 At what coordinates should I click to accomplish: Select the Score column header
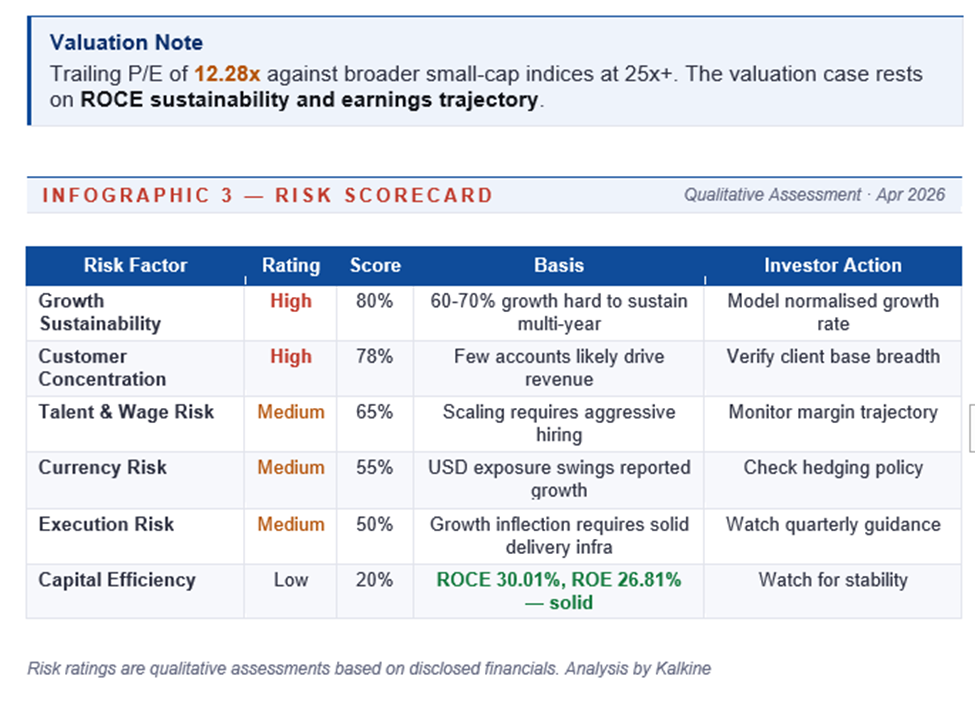tap(375, 266)
